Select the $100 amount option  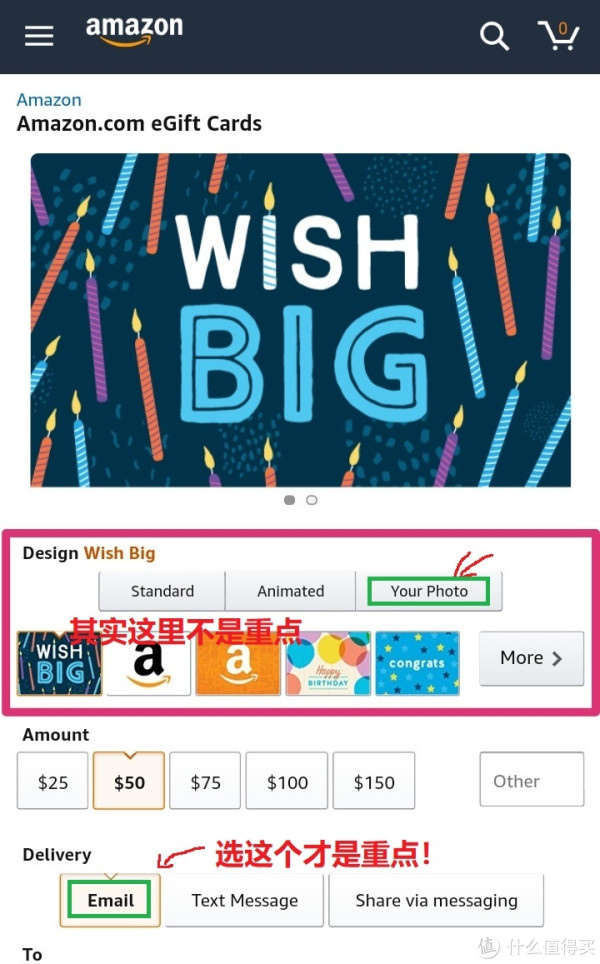[x=287, y=781]
